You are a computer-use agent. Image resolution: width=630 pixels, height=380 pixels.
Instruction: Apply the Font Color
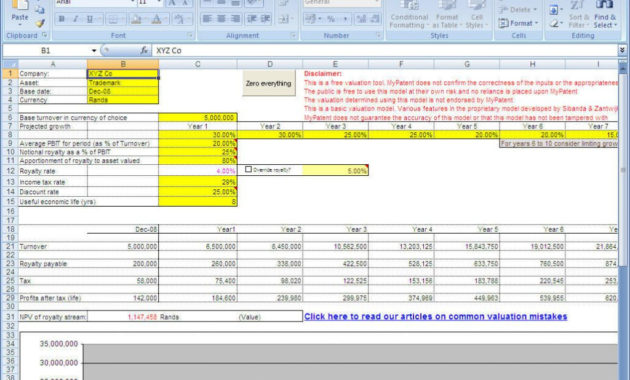[x=157, y=19]
